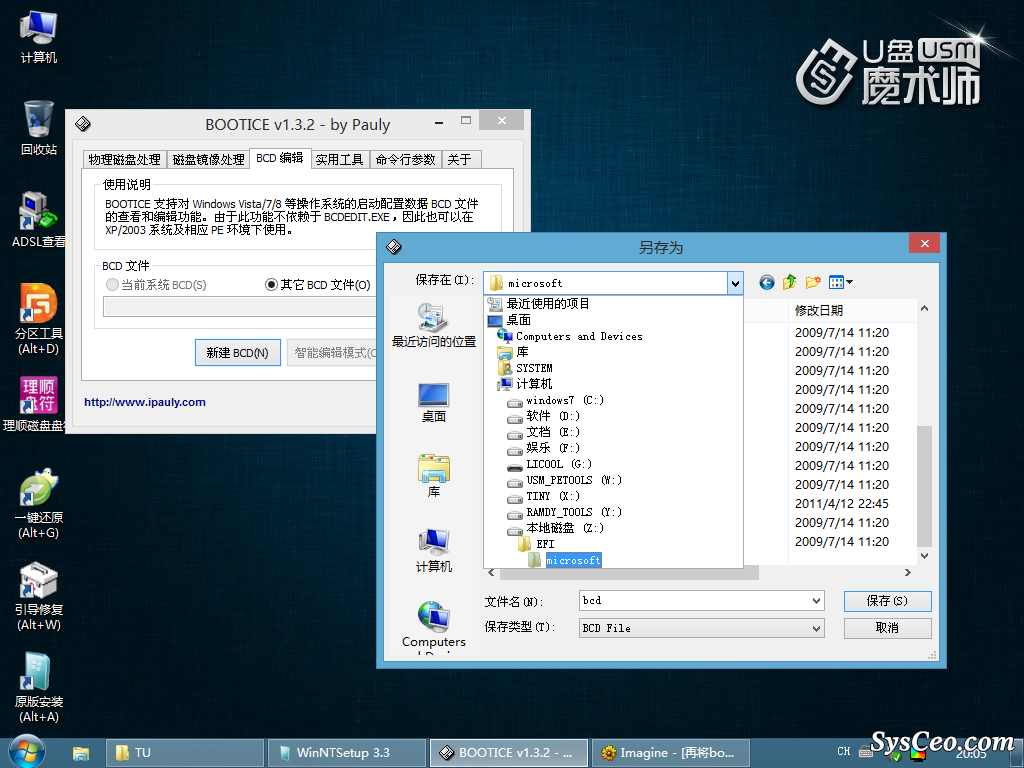
Task: Switch to 物理磁盘处理 tab
Action: coord(125,159)
